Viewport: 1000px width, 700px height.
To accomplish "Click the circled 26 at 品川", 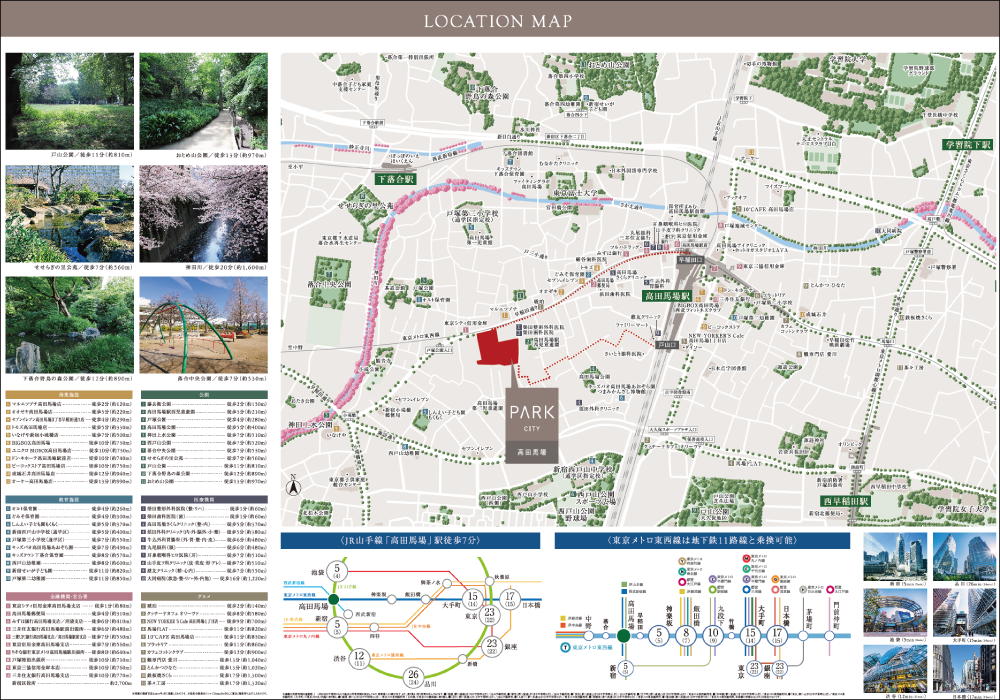I will pos(413,677).
